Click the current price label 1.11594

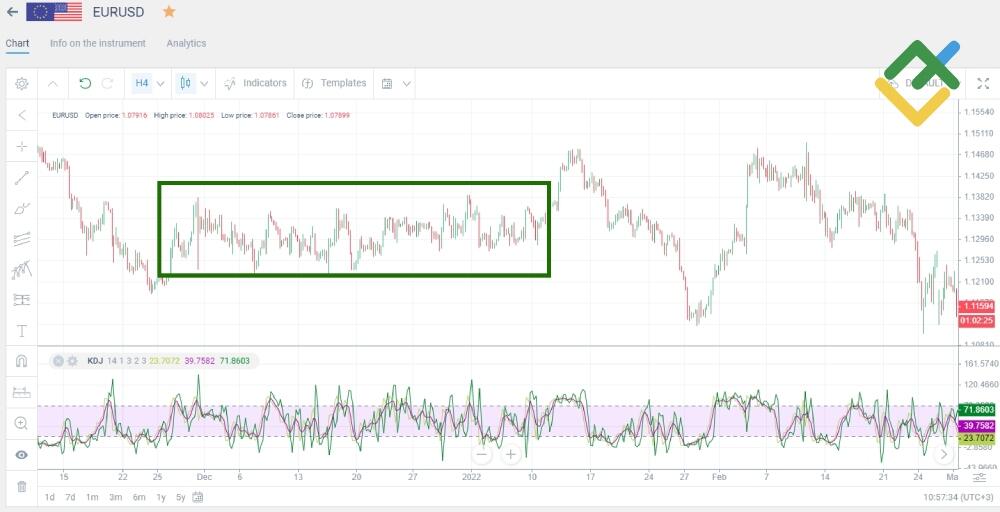click(976, 307)
